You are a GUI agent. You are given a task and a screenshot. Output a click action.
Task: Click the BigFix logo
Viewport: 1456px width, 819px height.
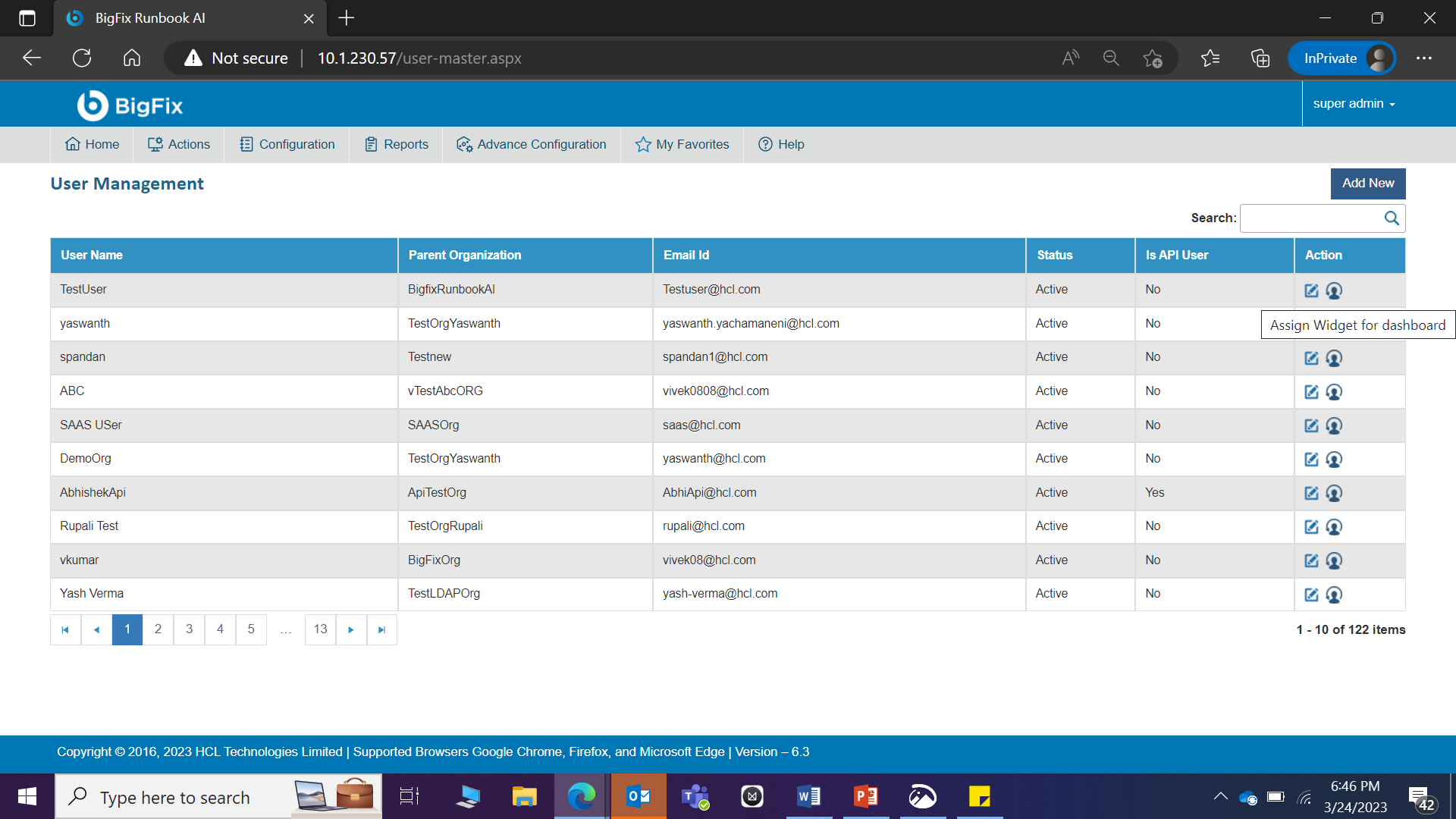[x=130, y=105]
